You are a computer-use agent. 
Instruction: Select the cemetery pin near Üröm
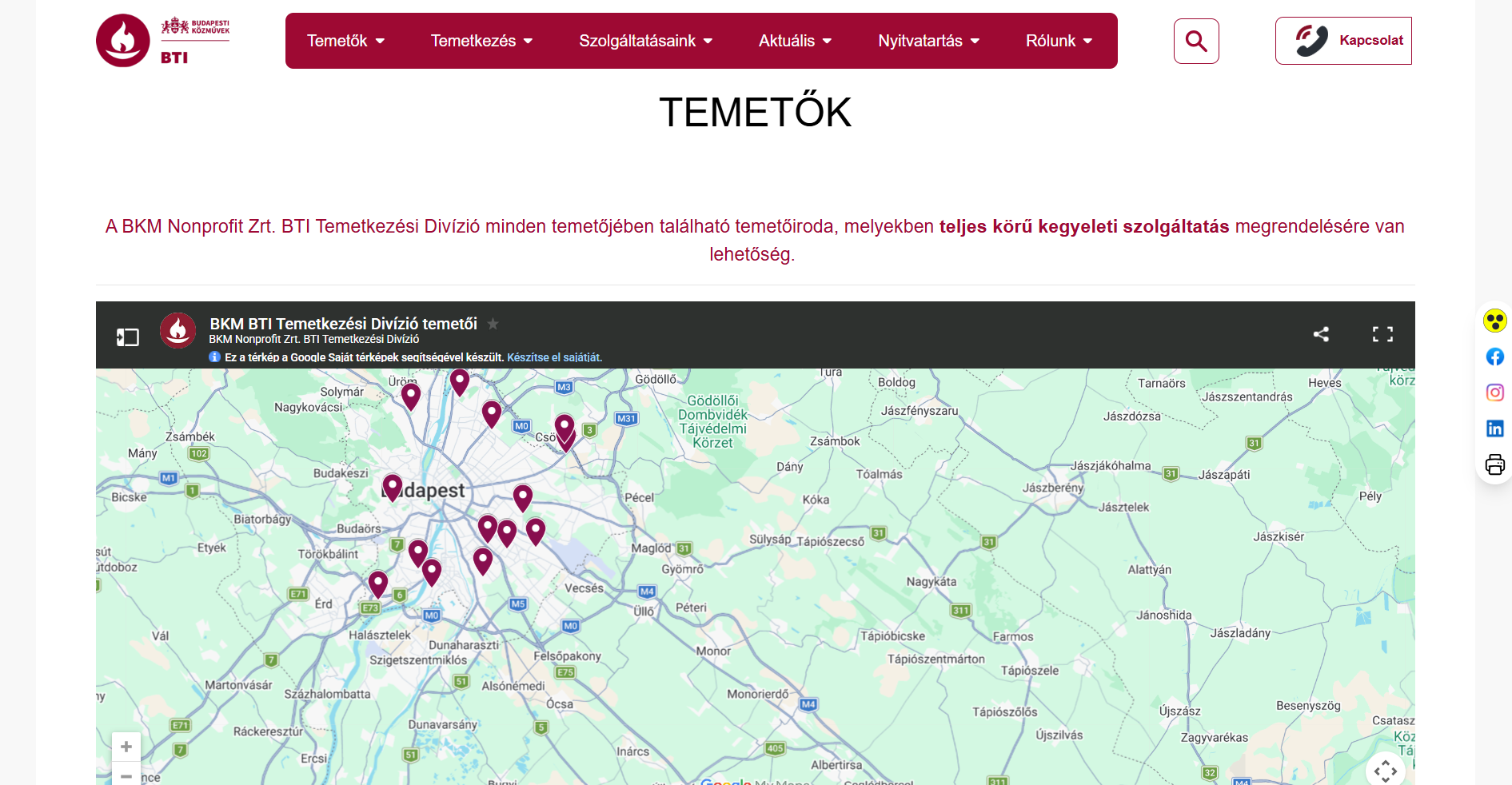(411, 396)
